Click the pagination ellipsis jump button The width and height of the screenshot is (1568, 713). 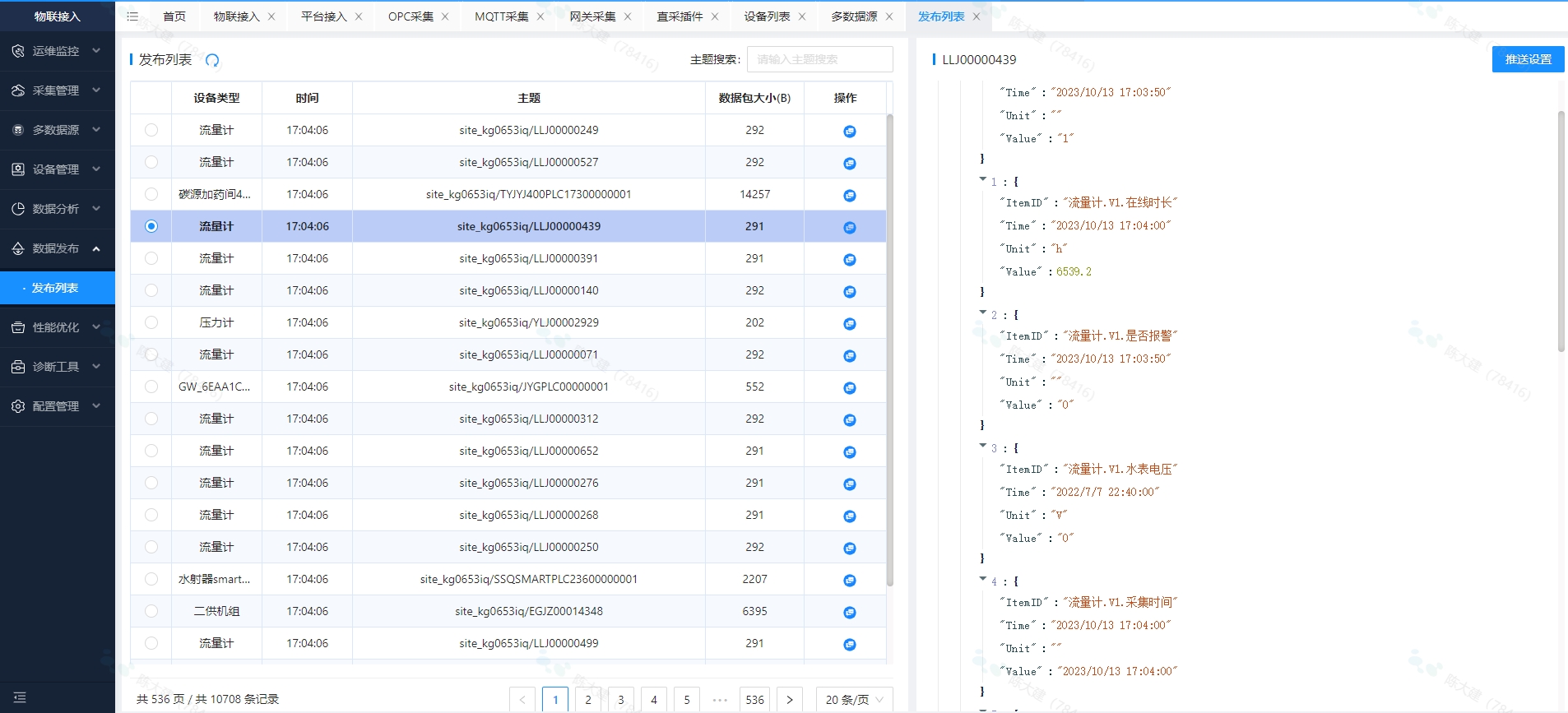tap(720, 700)
